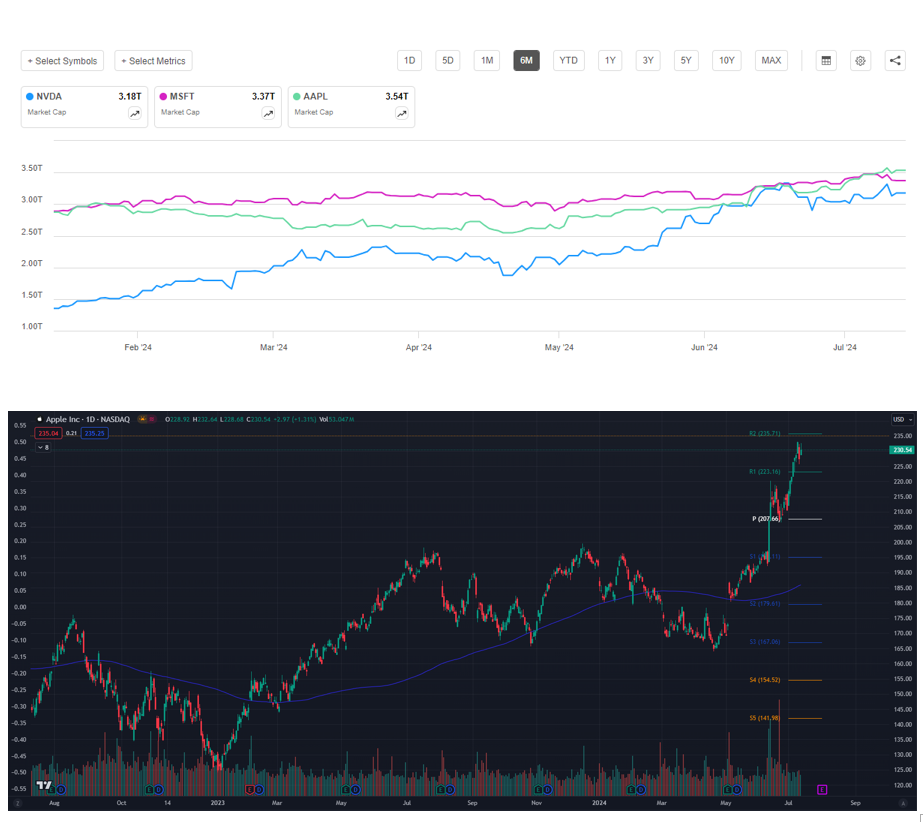
Task: Click the 3.50T y-axis label
Action: (x=32, y=168)
